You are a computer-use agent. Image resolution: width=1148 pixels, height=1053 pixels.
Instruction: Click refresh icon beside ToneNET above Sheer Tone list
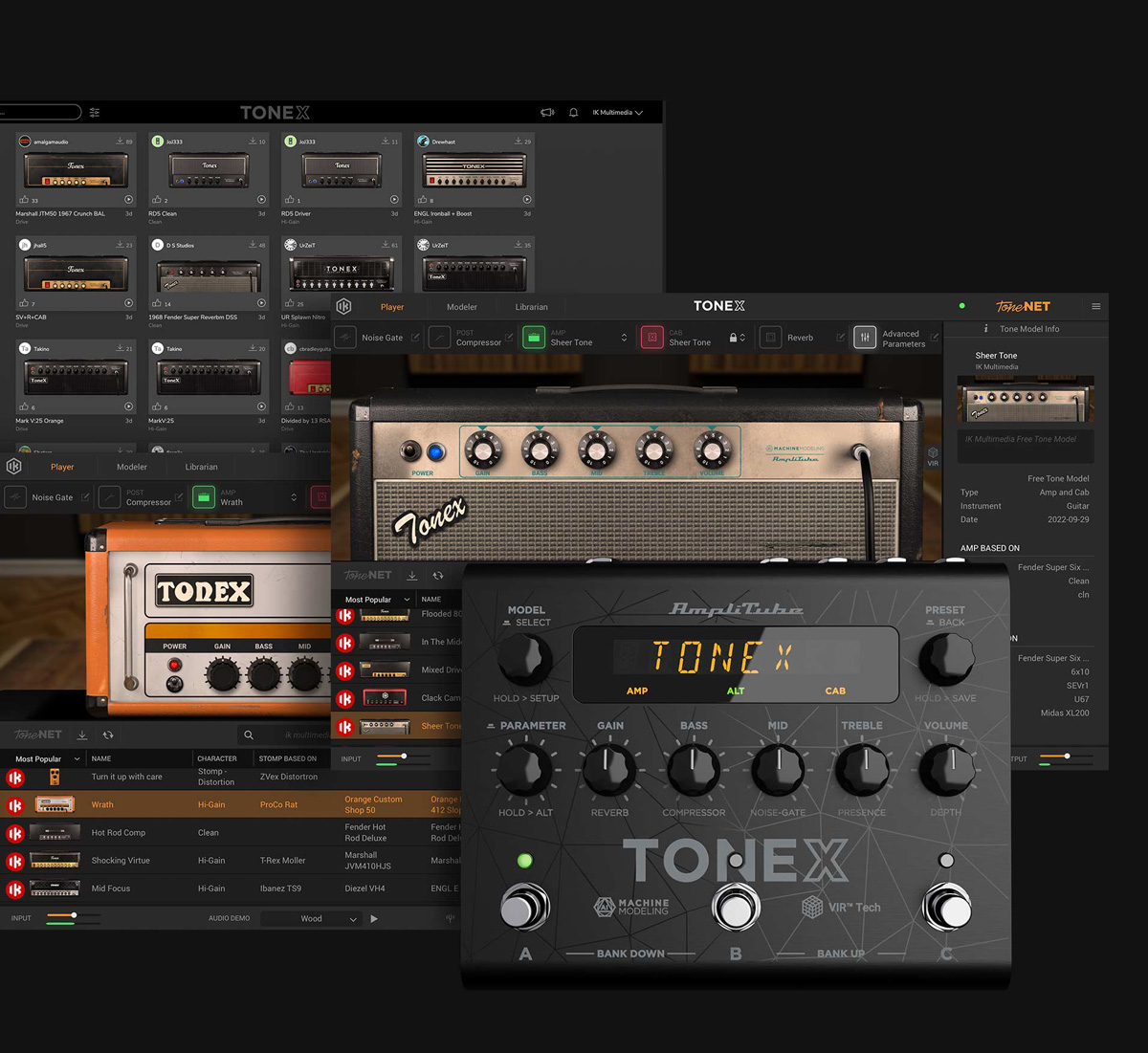438,576
